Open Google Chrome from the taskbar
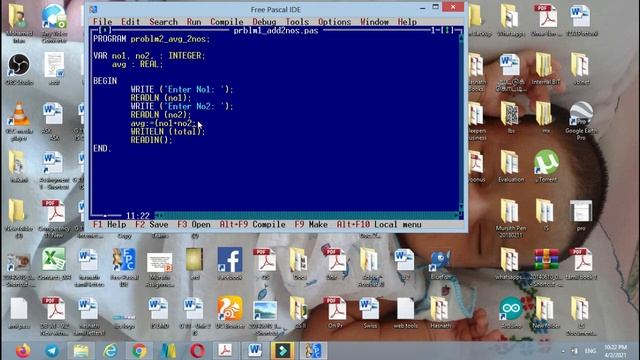 coord(139,351)
